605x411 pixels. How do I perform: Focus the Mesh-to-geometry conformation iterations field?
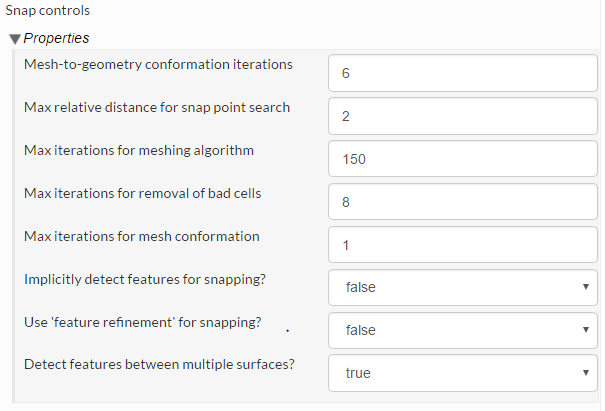pos(463,74)
